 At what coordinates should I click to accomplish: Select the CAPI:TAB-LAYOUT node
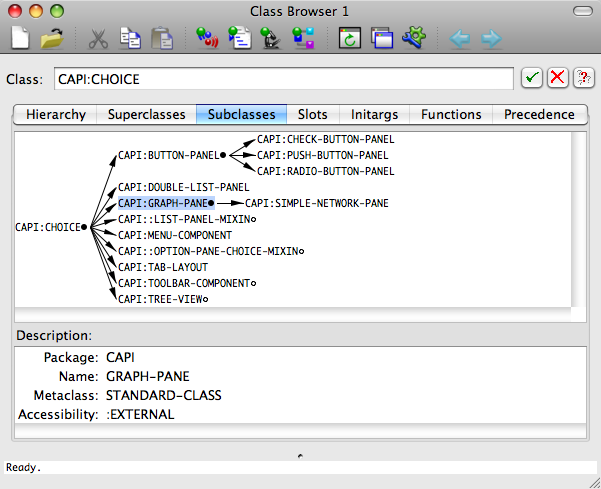click(163, 267)
